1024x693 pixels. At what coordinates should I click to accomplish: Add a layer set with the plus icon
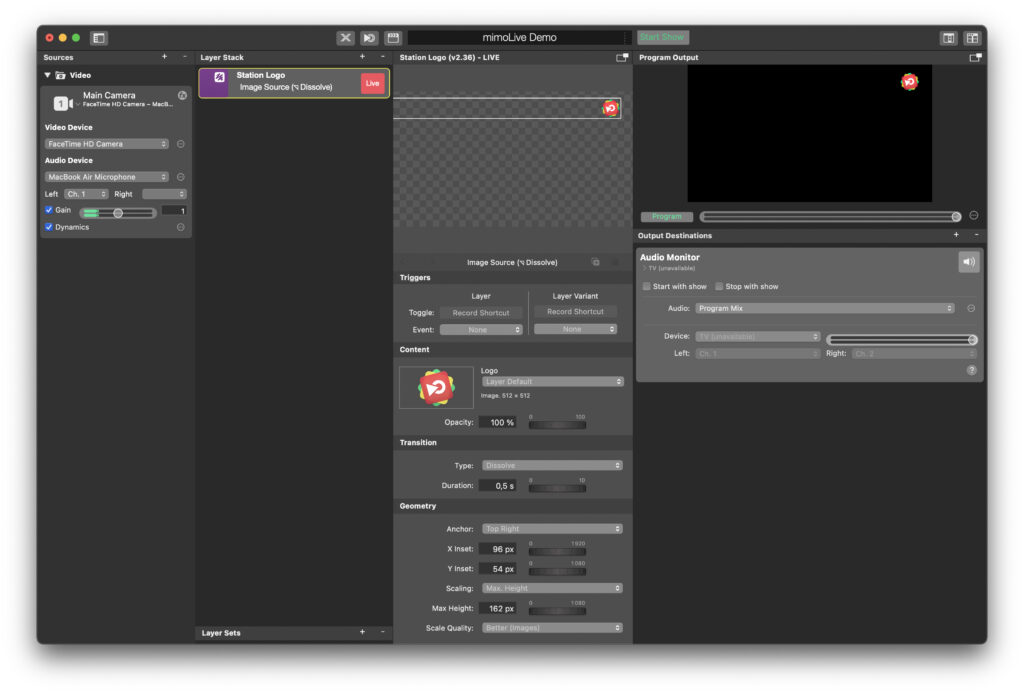[x=362, y=632]
